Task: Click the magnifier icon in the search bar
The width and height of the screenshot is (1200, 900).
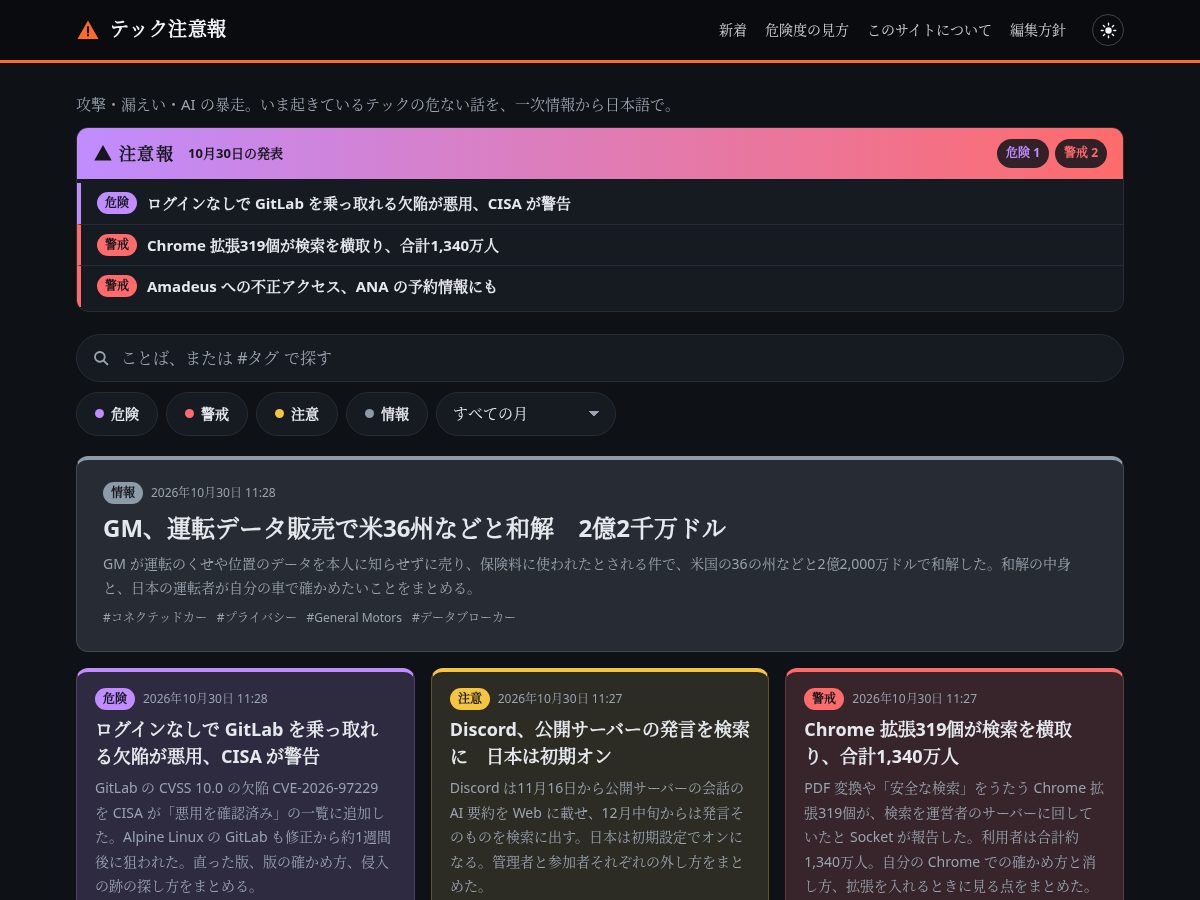Action: coord(101,358)
